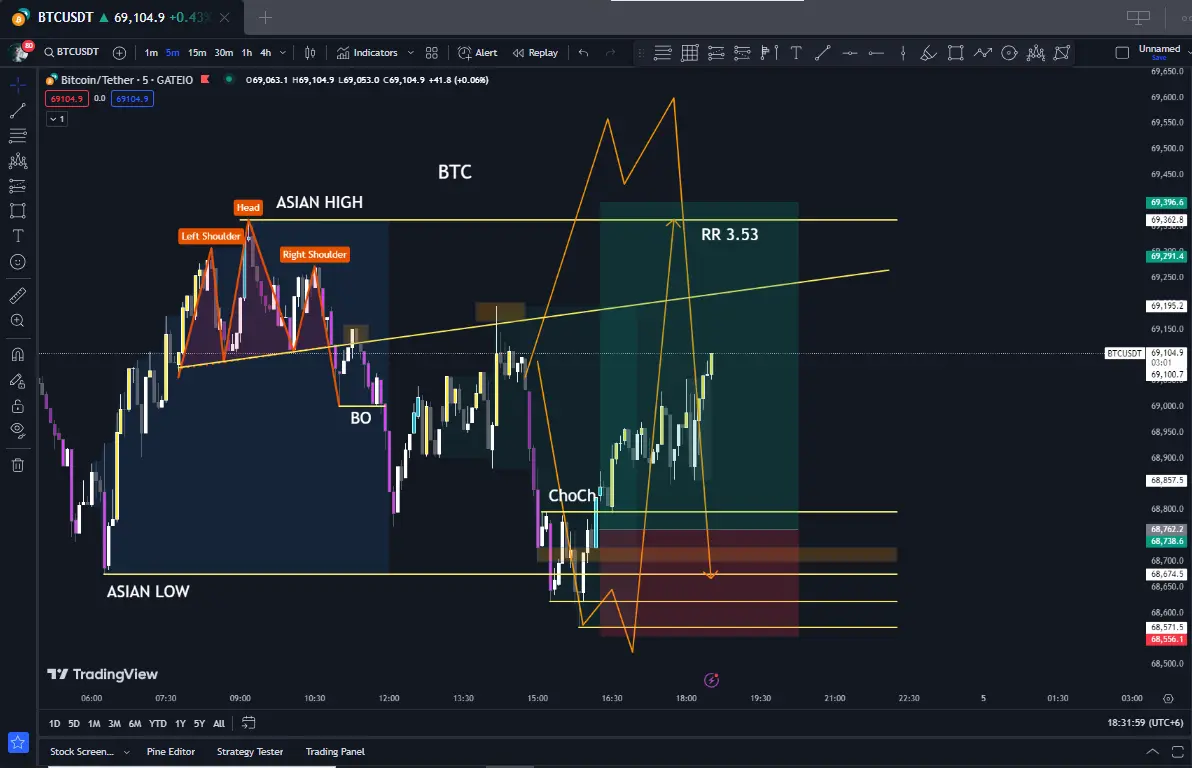The image size is (1192, 768).
Task: Switch to the 4h timeframe
Action: 265,52
